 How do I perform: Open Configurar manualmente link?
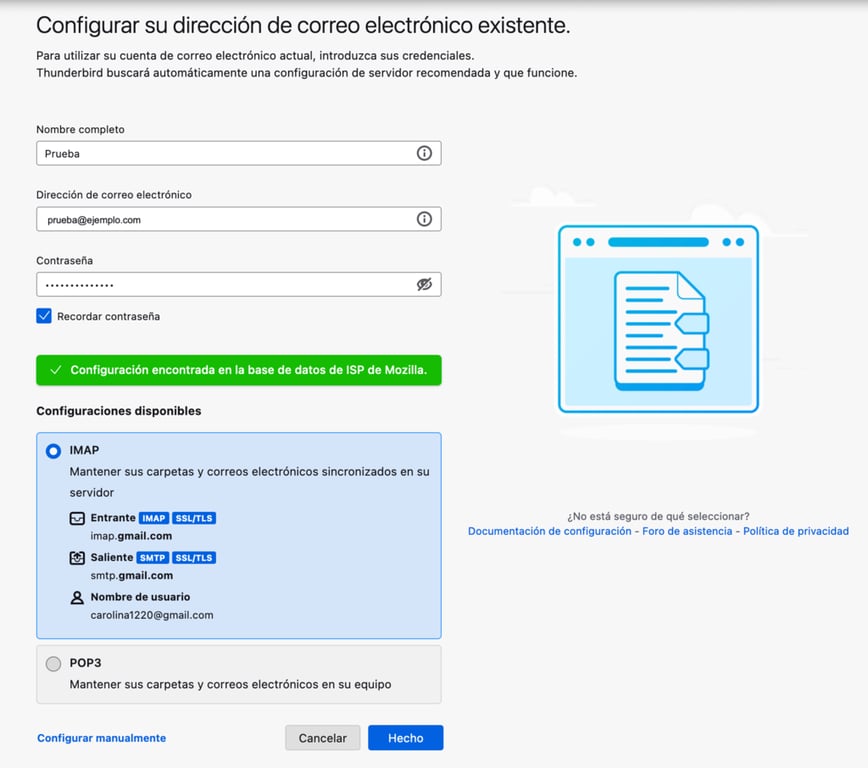coord(101,738)
